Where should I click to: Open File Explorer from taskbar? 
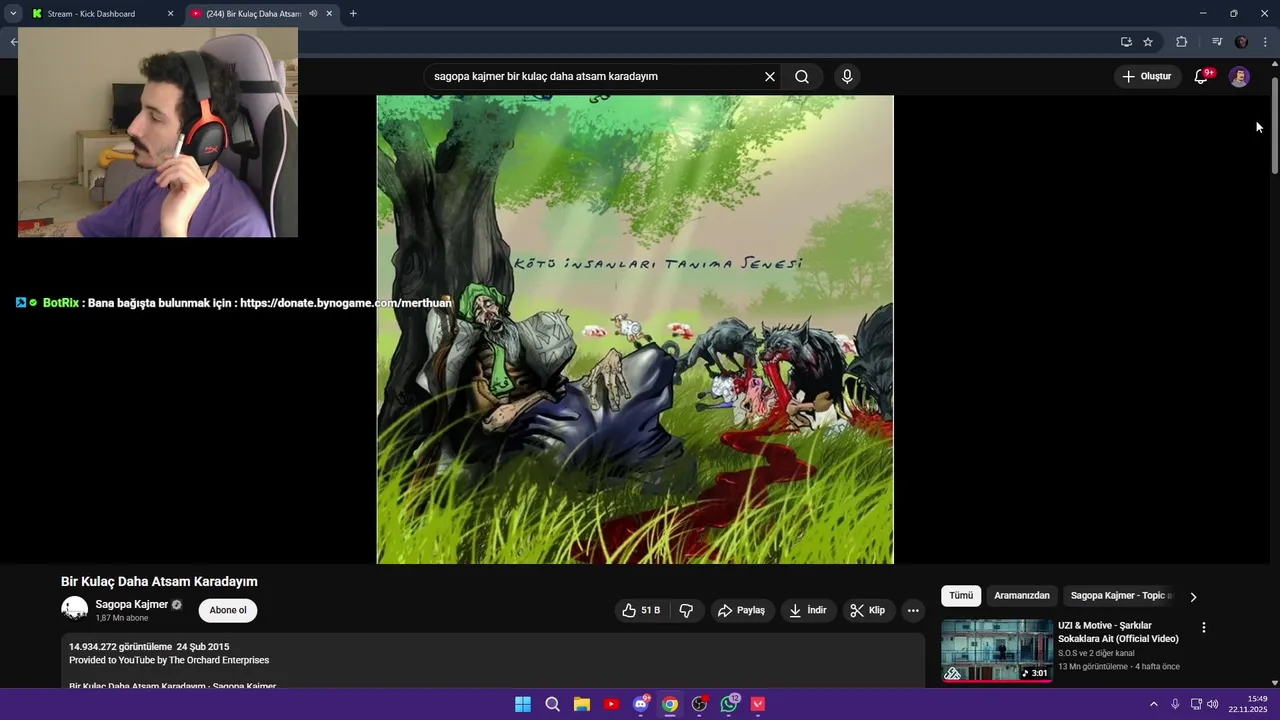[x=582, y=704]
